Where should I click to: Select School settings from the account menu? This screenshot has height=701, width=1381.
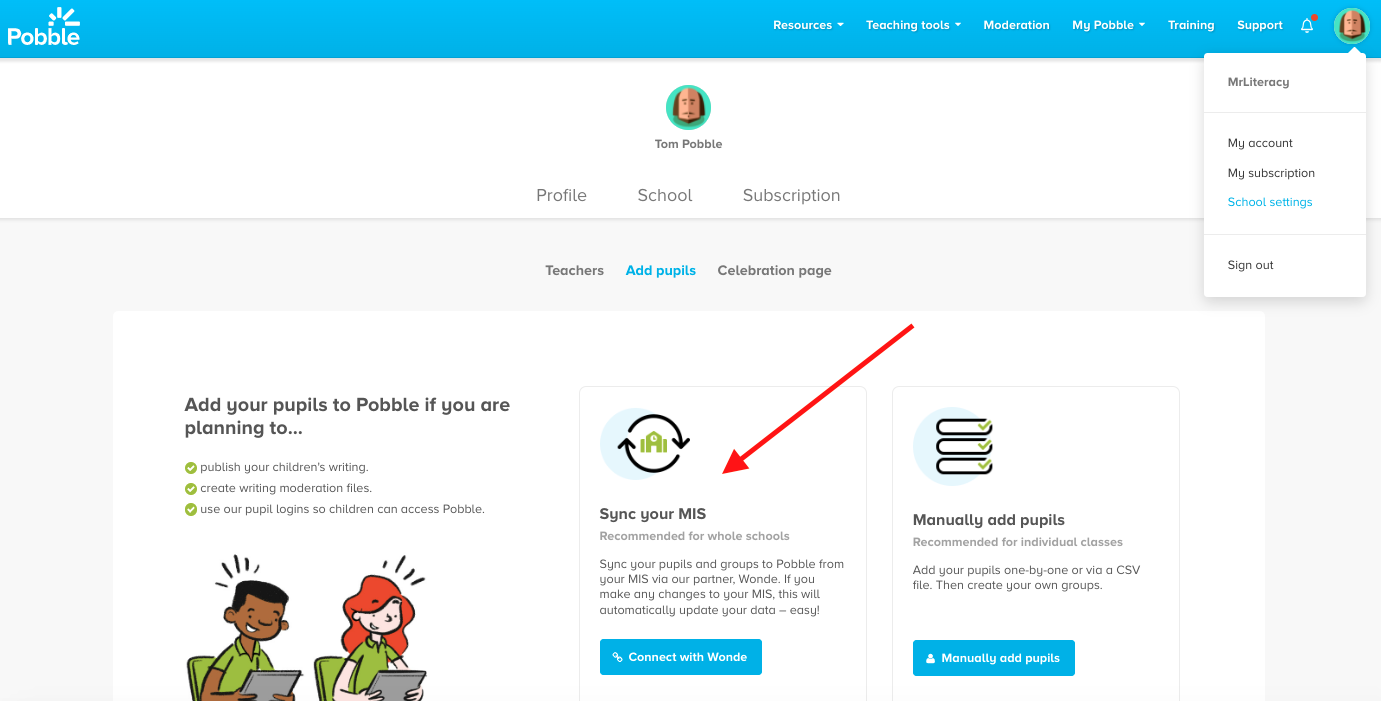[x=1270, y=202]
